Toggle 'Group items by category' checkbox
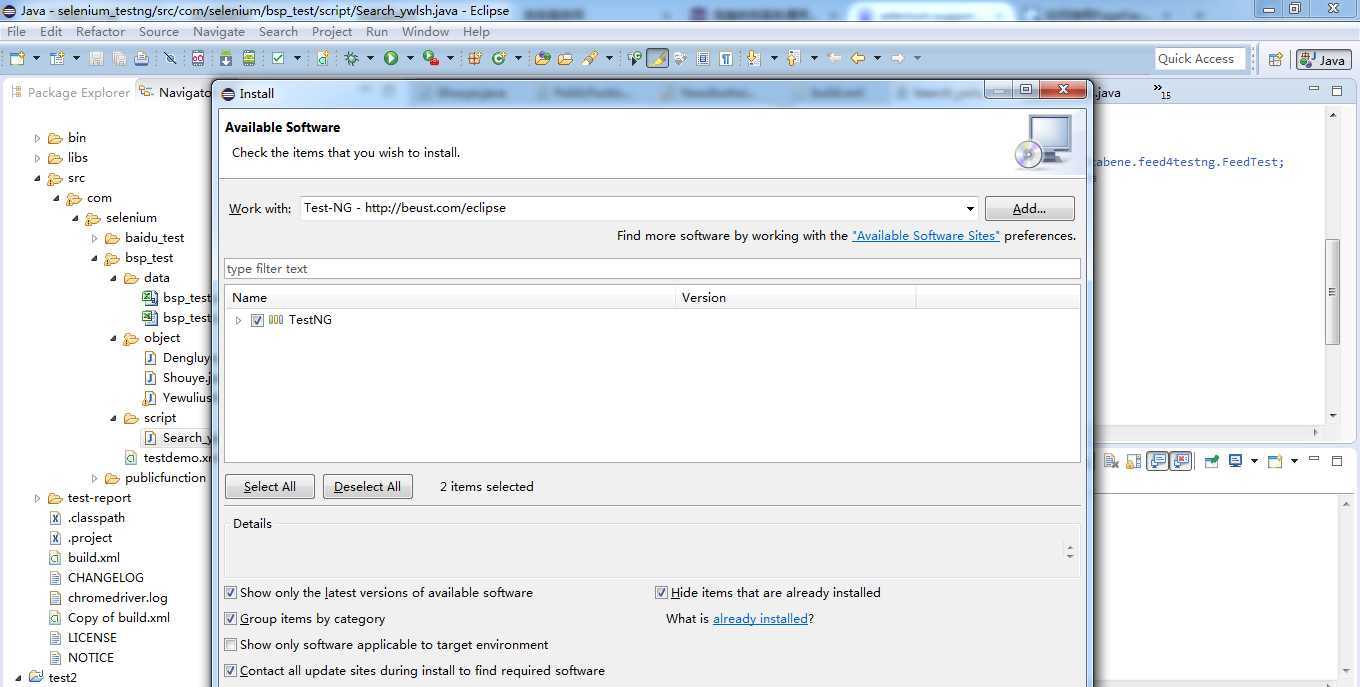Screen dimensions: 1360x687 coord(231,619)
